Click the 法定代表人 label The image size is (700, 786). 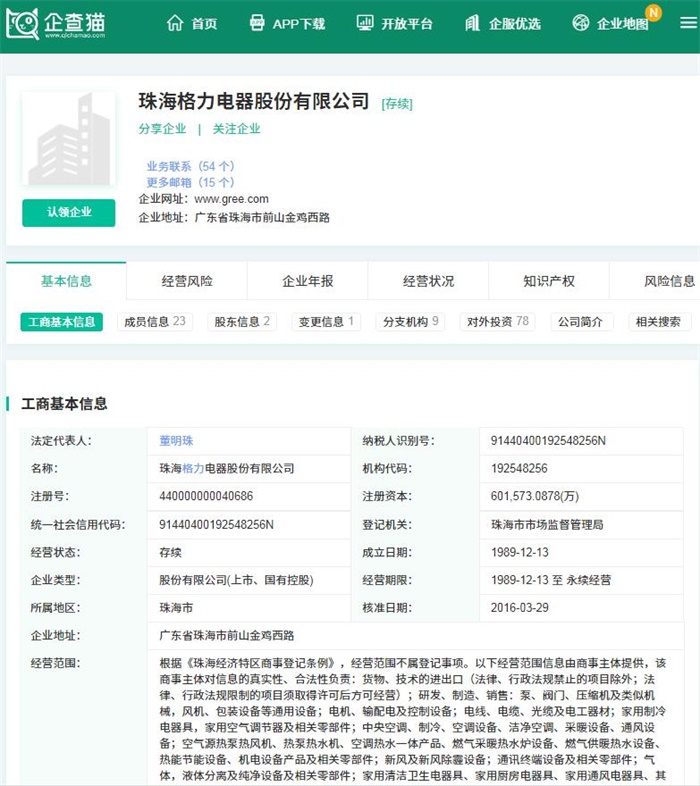[x=61, y=441]
